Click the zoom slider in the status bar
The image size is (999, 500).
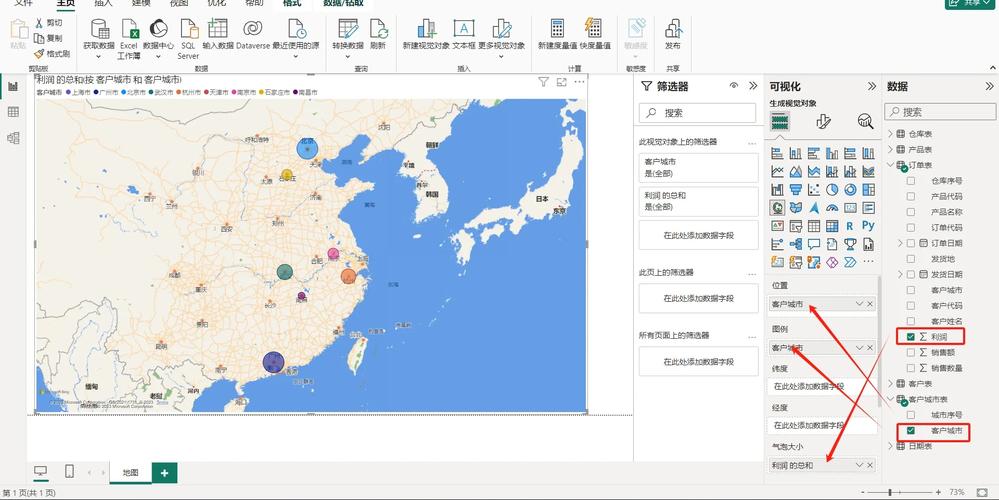point(905,493)
